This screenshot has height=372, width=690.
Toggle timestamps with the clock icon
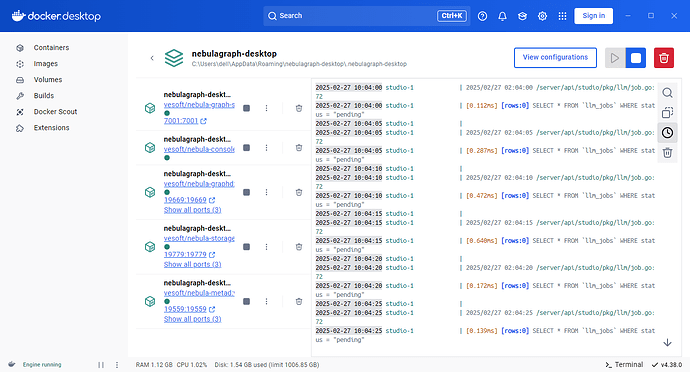(x=668, y=133)
